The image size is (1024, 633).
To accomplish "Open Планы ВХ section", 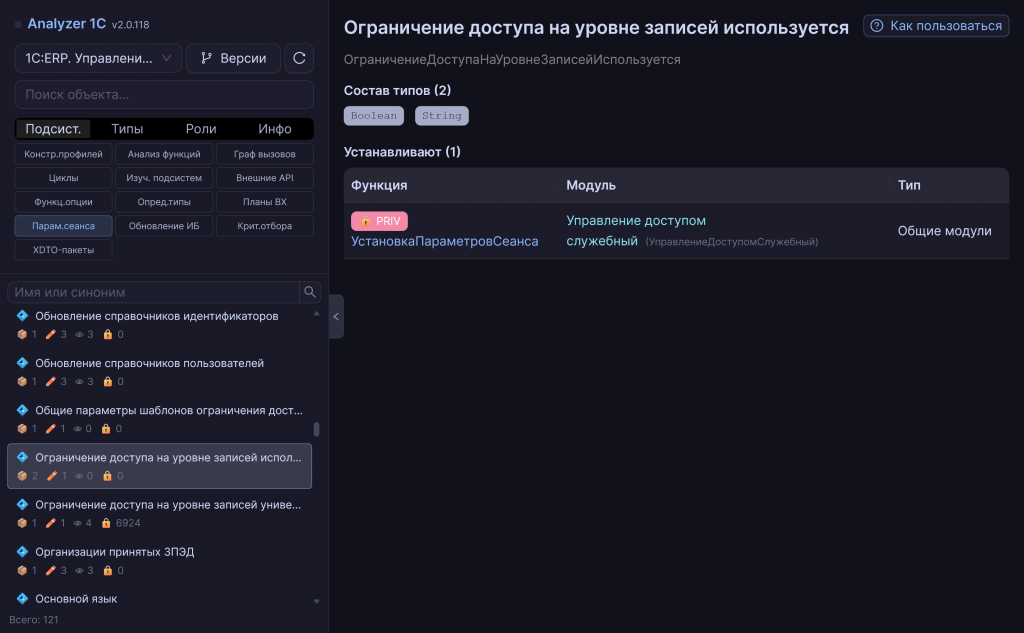I will click(264, 202).
